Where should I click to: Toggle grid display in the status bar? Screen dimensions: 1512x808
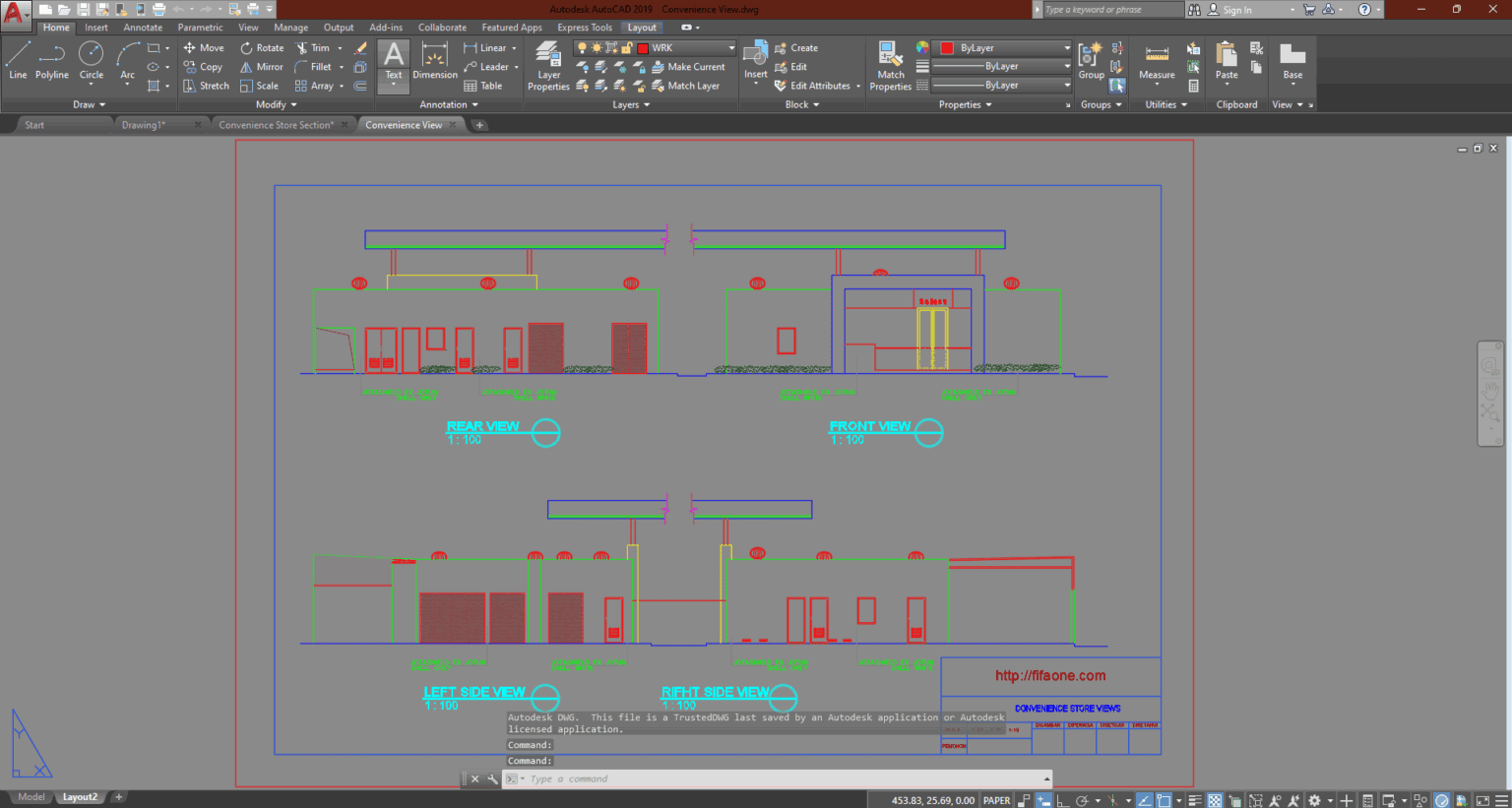pos(1213,800)
